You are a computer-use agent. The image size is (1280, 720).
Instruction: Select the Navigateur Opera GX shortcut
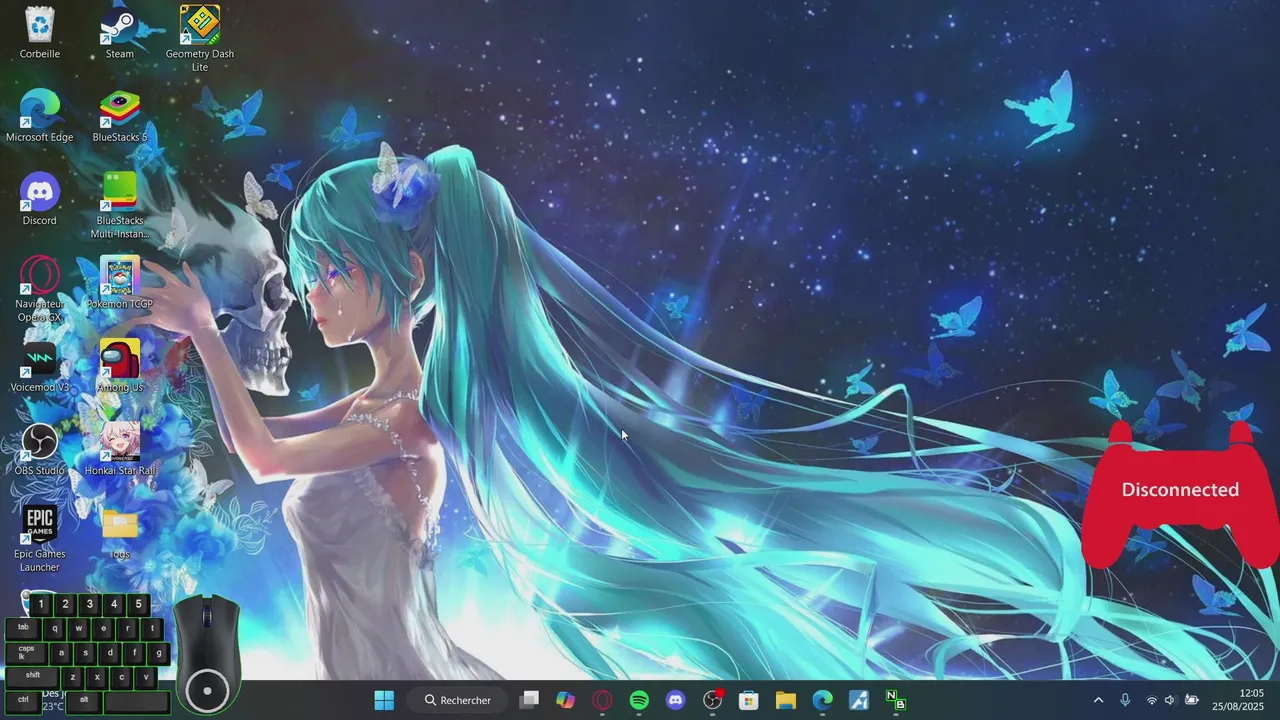click(40, 289)
